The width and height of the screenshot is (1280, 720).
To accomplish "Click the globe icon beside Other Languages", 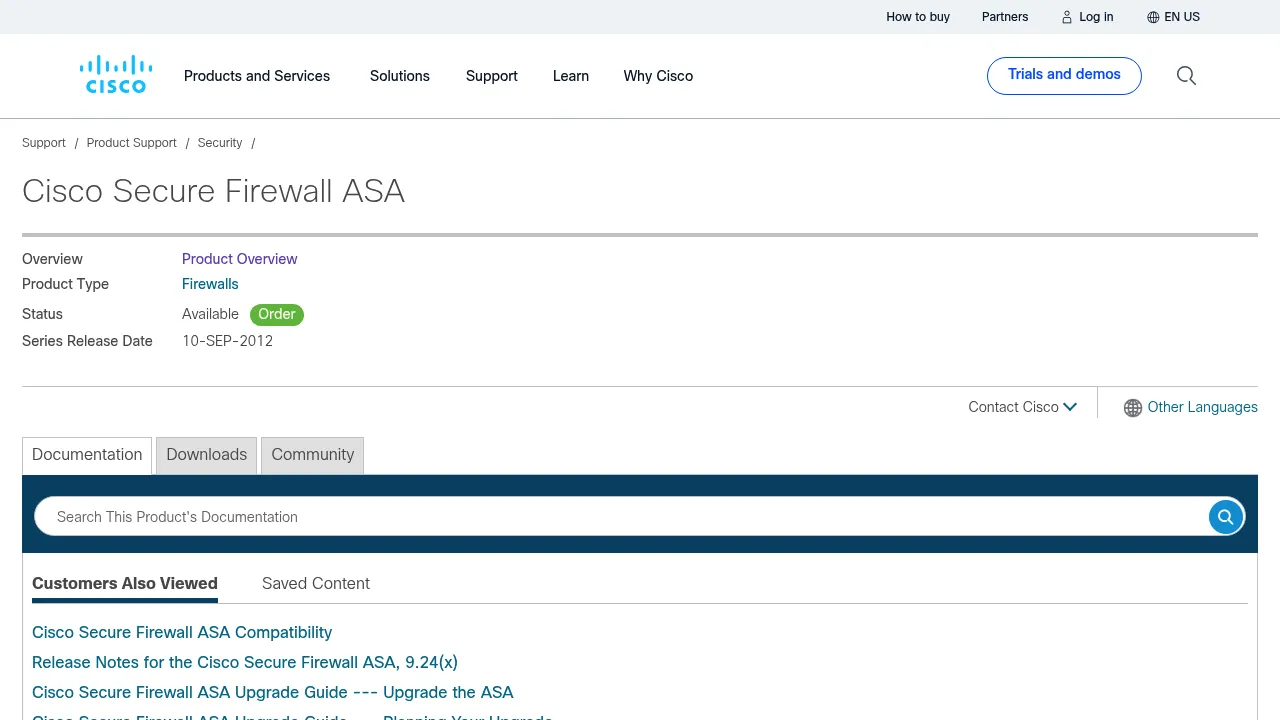I will [1133, 408].
